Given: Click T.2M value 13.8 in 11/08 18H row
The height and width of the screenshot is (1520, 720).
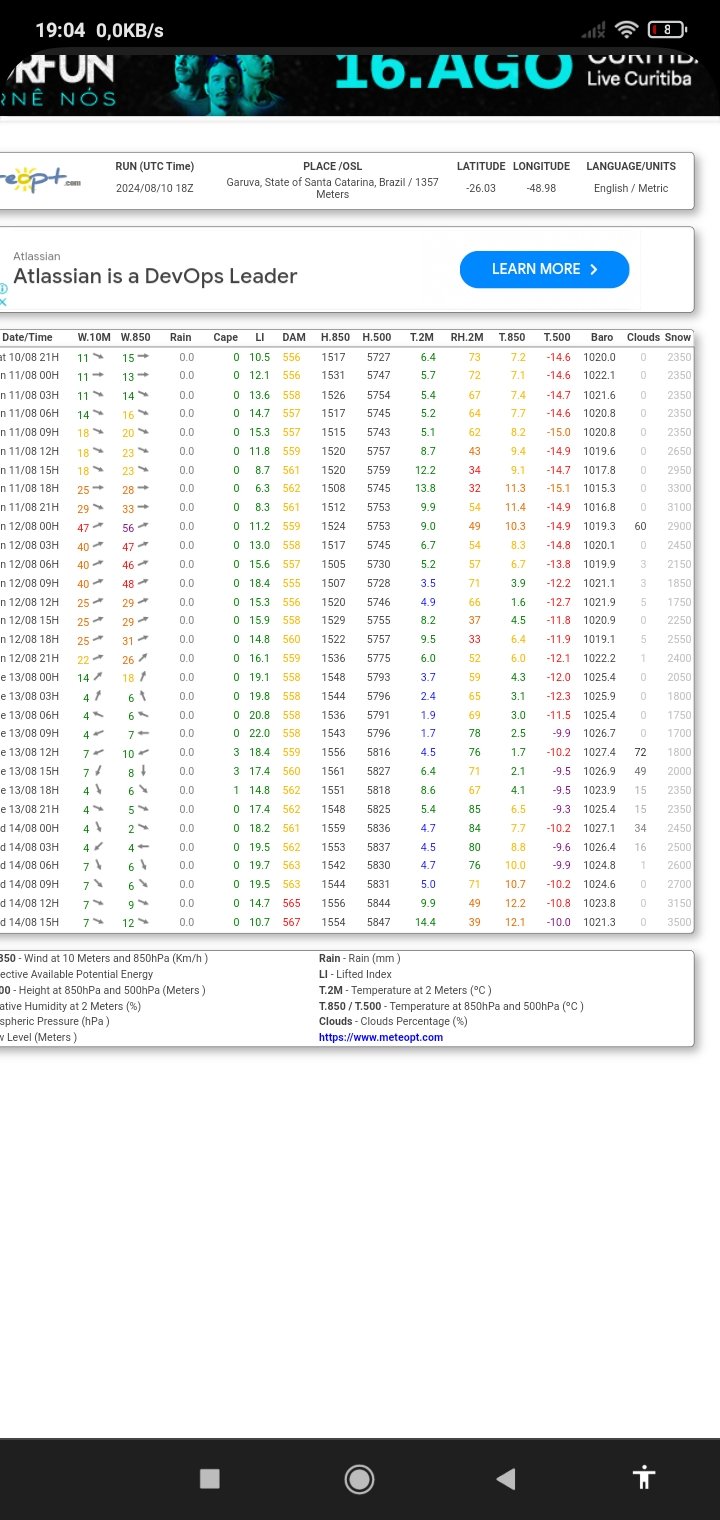Looking at the screenshot, I should 426,489.
